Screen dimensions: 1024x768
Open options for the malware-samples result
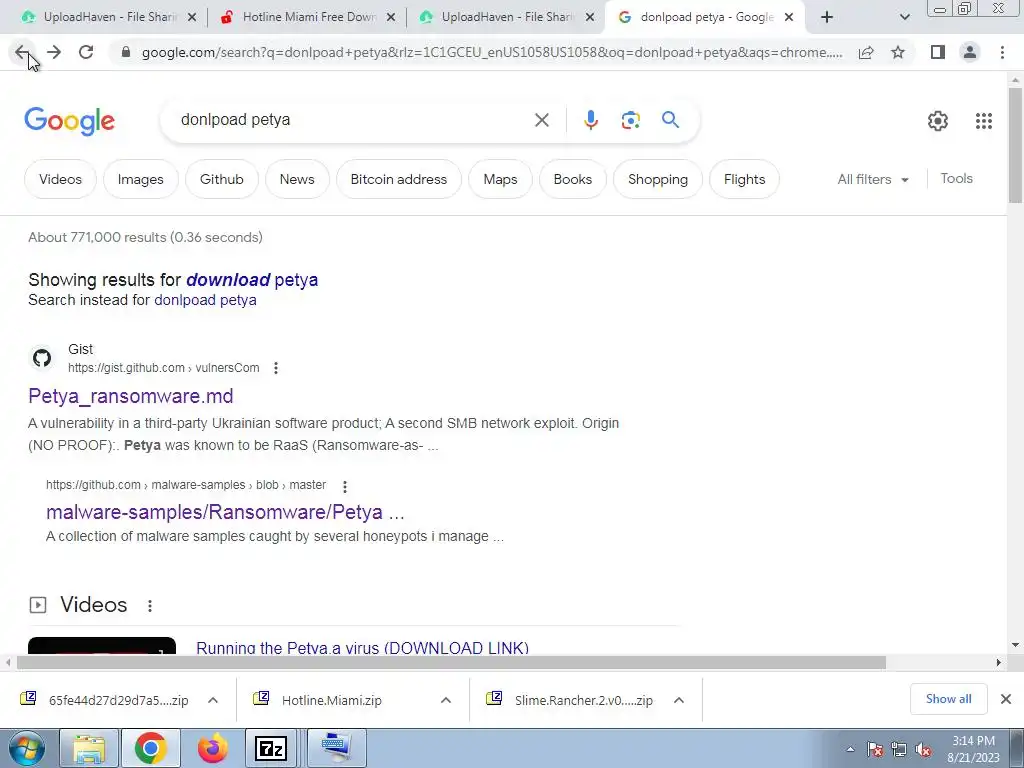pyautogui.click(x=345, y=486)
